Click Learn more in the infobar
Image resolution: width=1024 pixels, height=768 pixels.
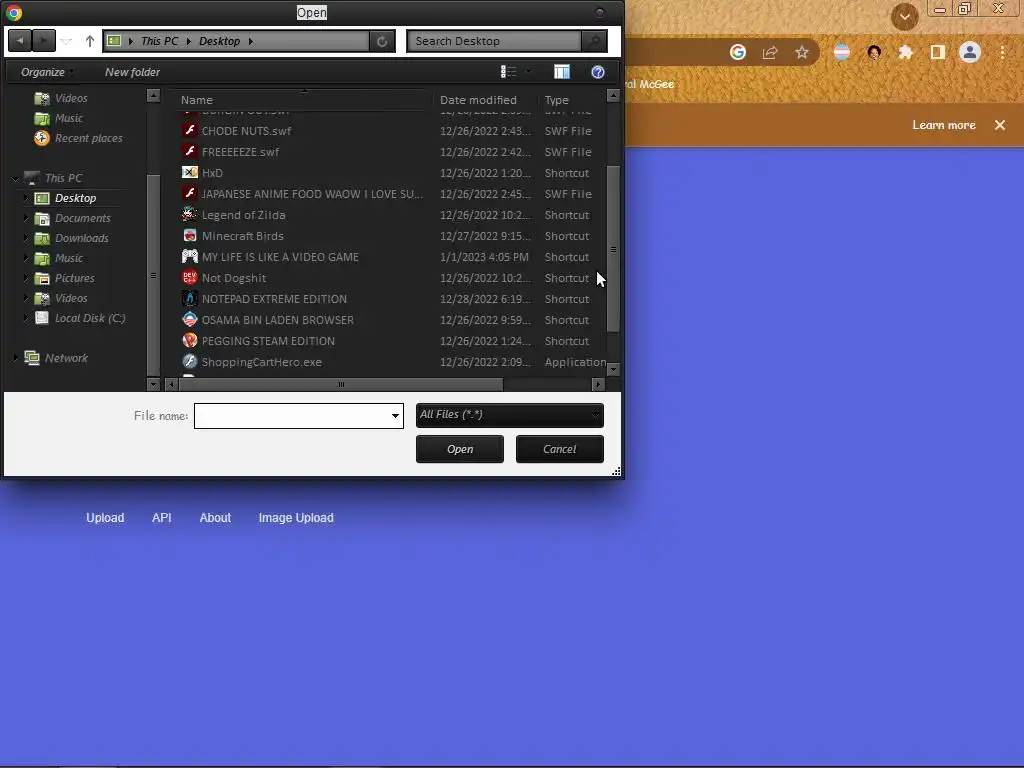[944, 125]
